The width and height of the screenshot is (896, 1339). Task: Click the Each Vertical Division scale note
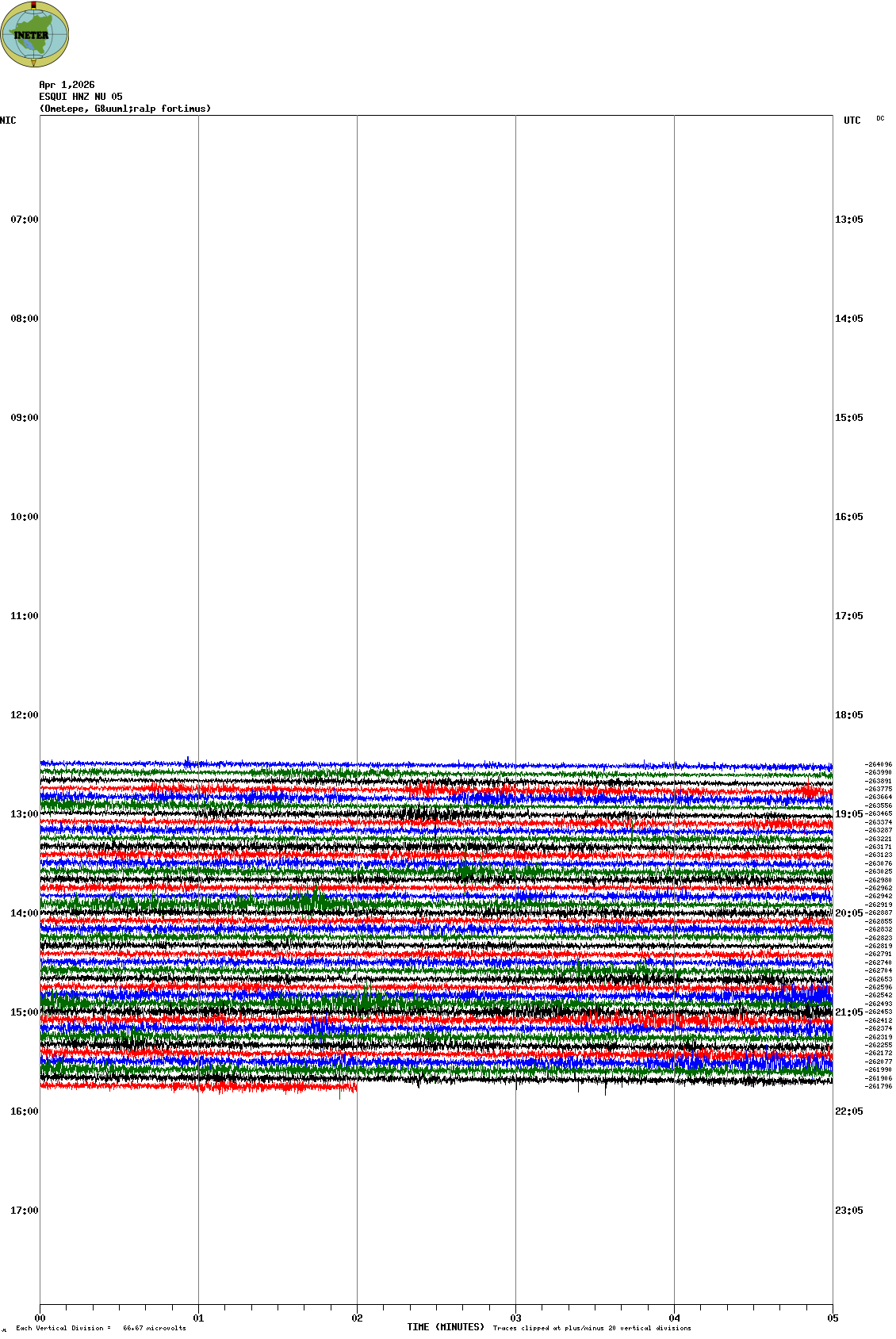pos(101,1328)
